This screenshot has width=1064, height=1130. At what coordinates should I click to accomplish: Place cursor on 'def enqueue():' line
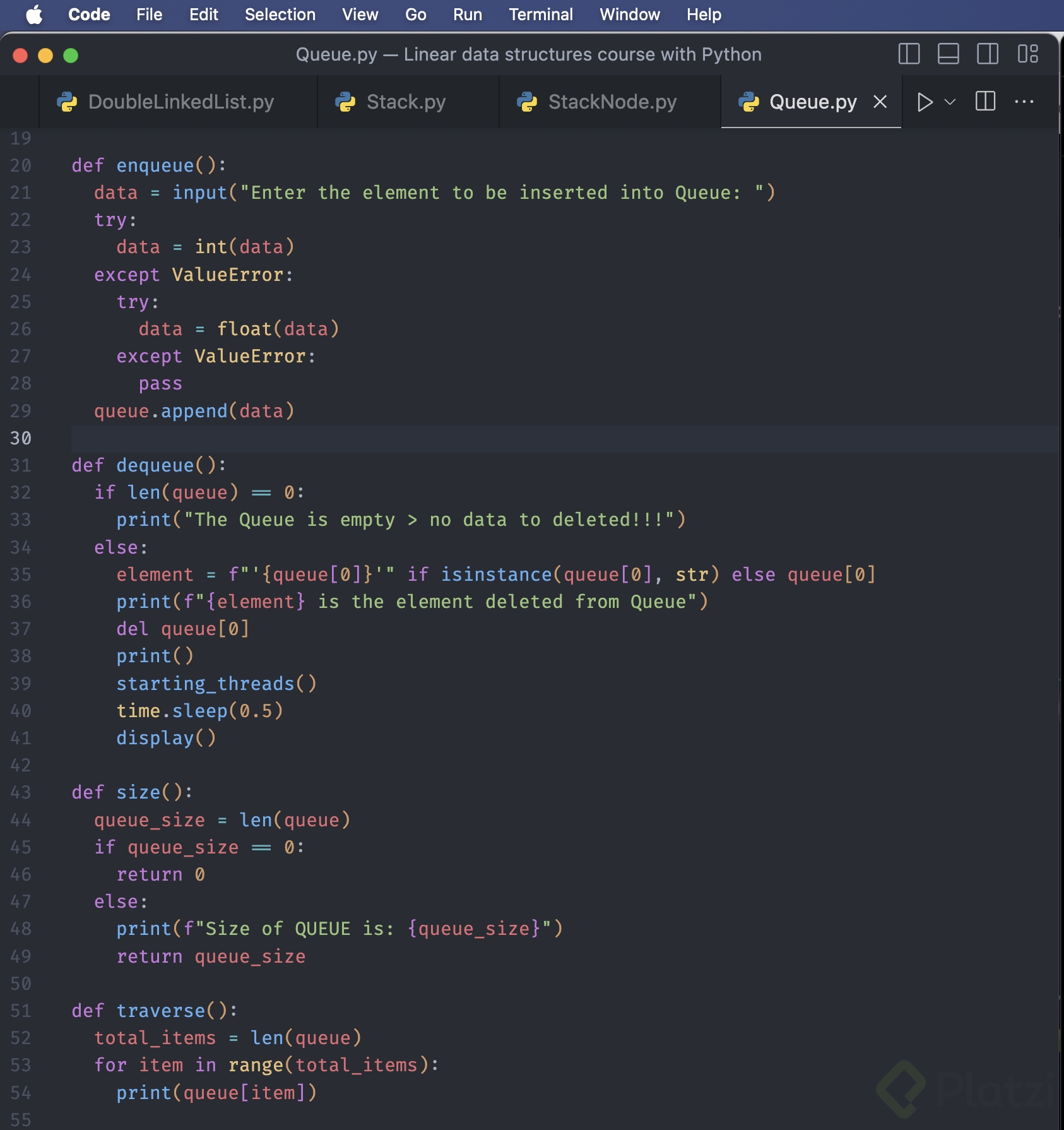(149, 165)
